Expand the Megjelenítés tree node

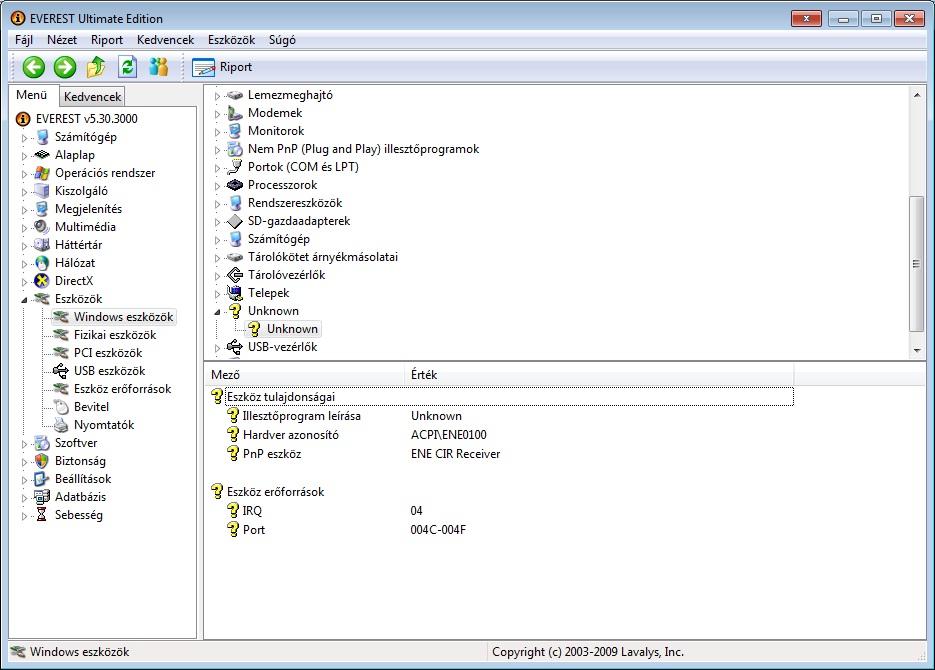(x=24, y=210)
